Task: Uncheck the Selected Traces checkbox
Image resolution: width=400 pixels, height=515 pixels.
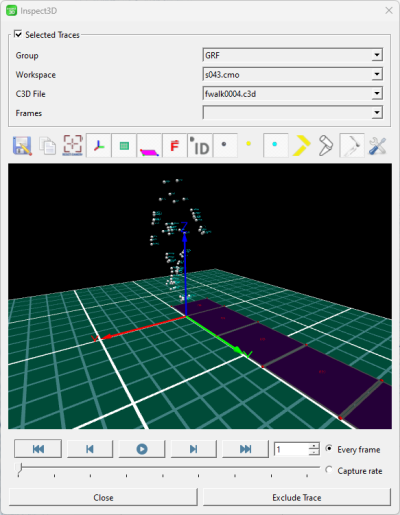Action: (18, 34)
